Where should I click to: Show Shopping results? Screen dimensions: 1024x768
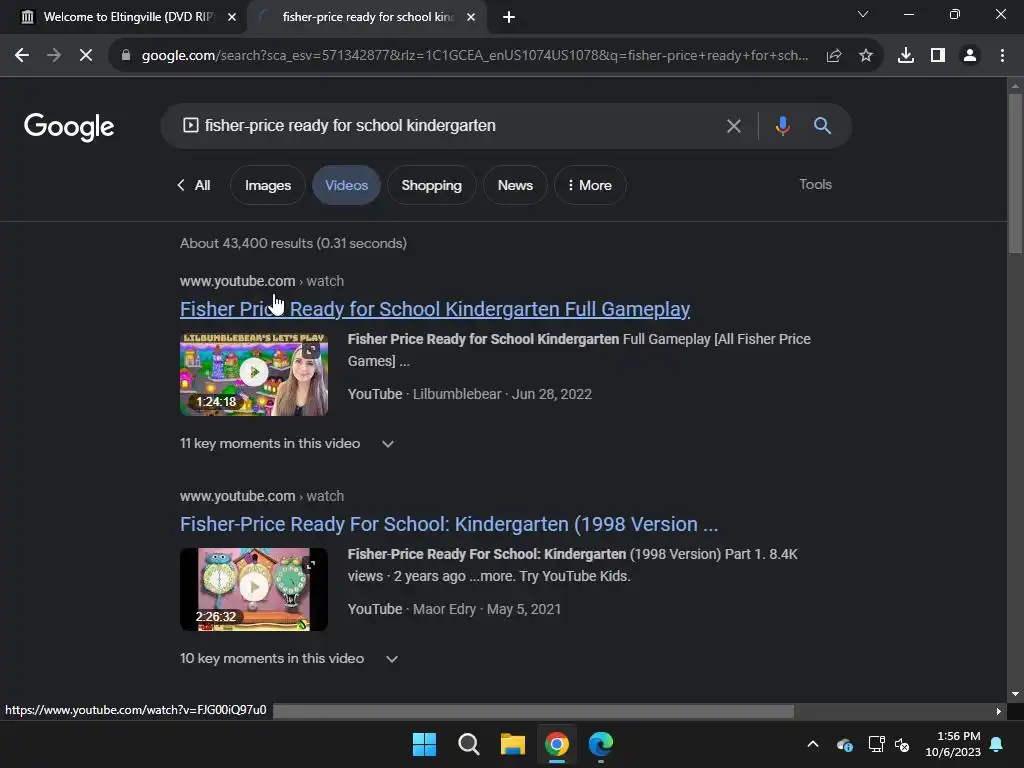[431, 185]
